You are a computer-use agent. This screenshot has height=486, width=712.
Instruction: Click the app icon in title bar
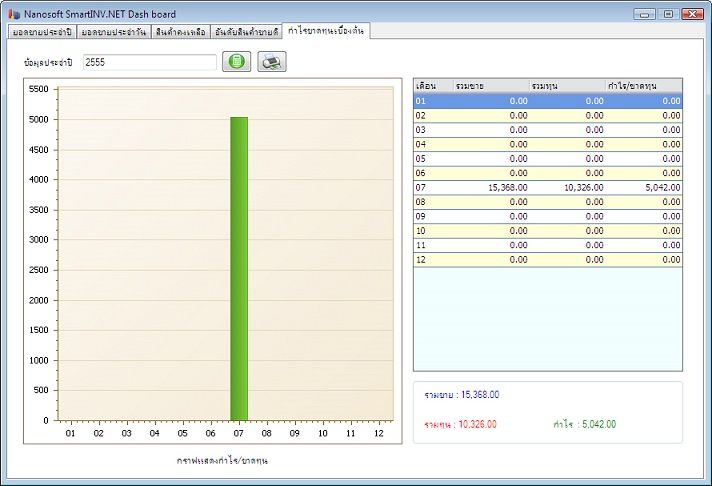pyautogui.click(x=13, y=14)
